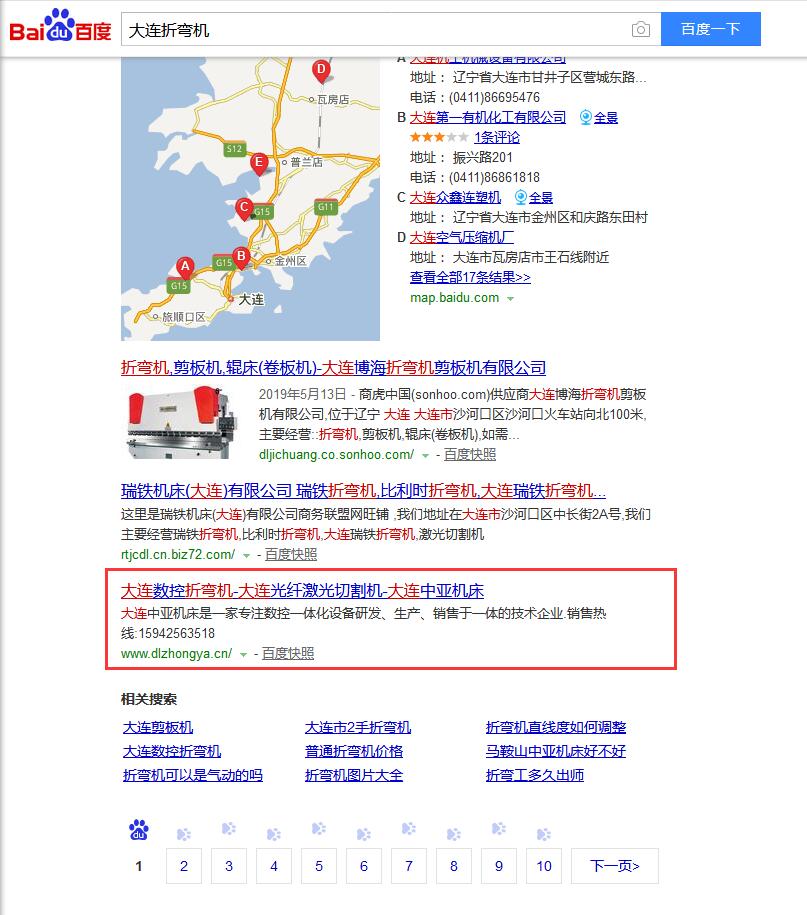807x915 pixels.
Task: Open the 大连第一有机化工有限公司 link
Action: tap(488, 117)
